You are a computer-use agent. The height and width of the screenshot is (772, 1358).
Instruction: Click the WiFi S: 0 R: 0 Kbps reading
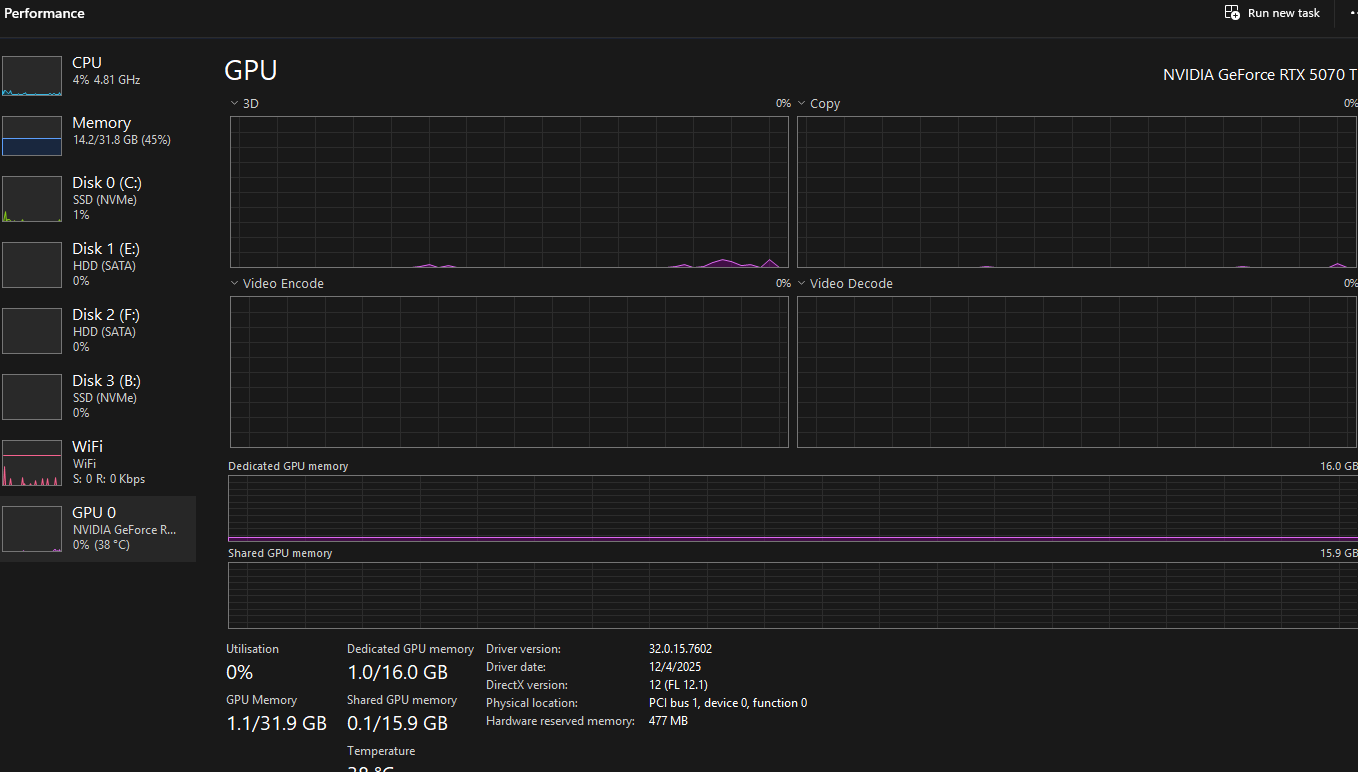tap(109, 479)
